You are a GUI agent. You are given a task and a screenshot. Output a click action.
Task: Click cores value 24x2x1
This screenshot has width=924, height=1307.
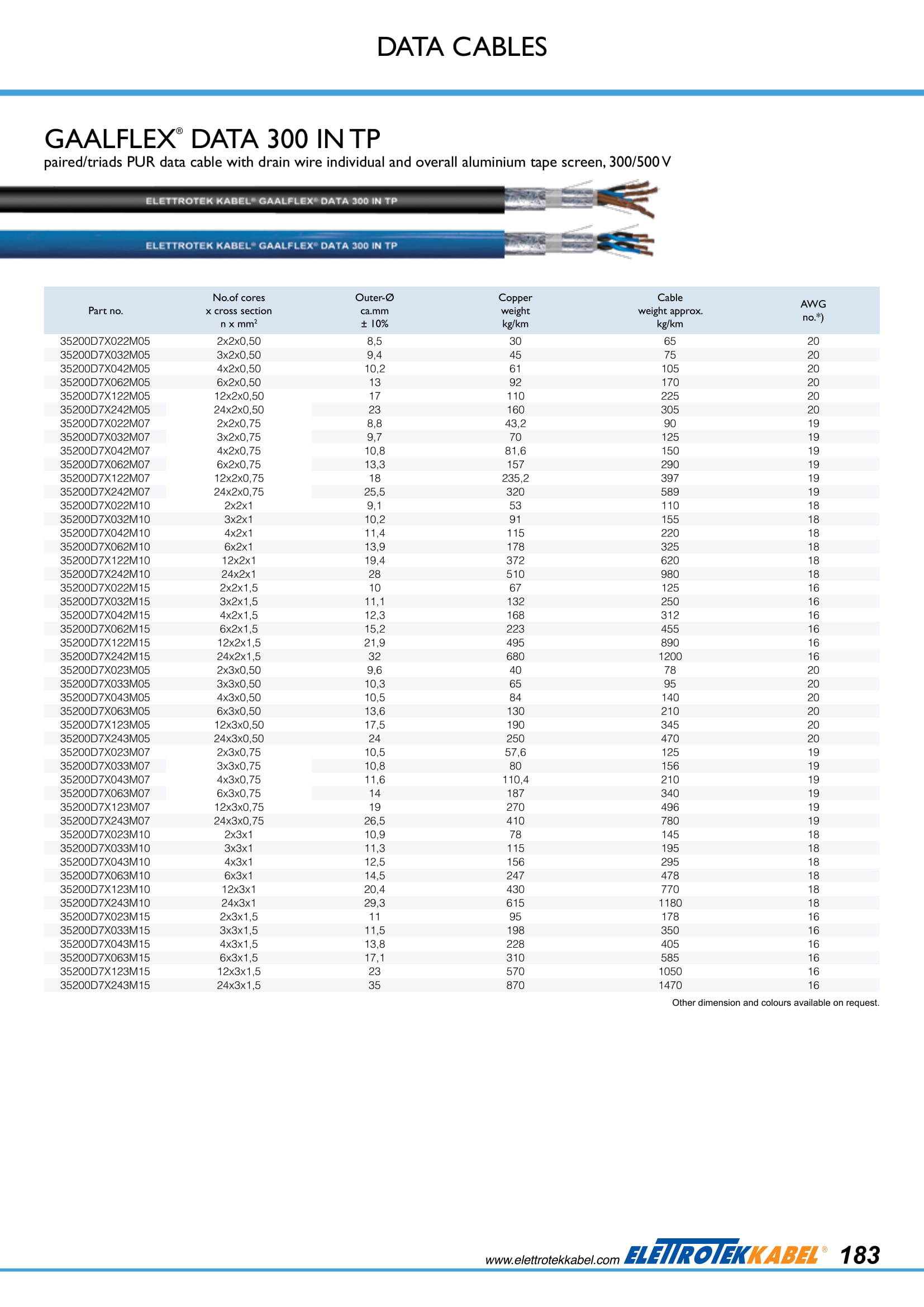(x=239, y=574)
